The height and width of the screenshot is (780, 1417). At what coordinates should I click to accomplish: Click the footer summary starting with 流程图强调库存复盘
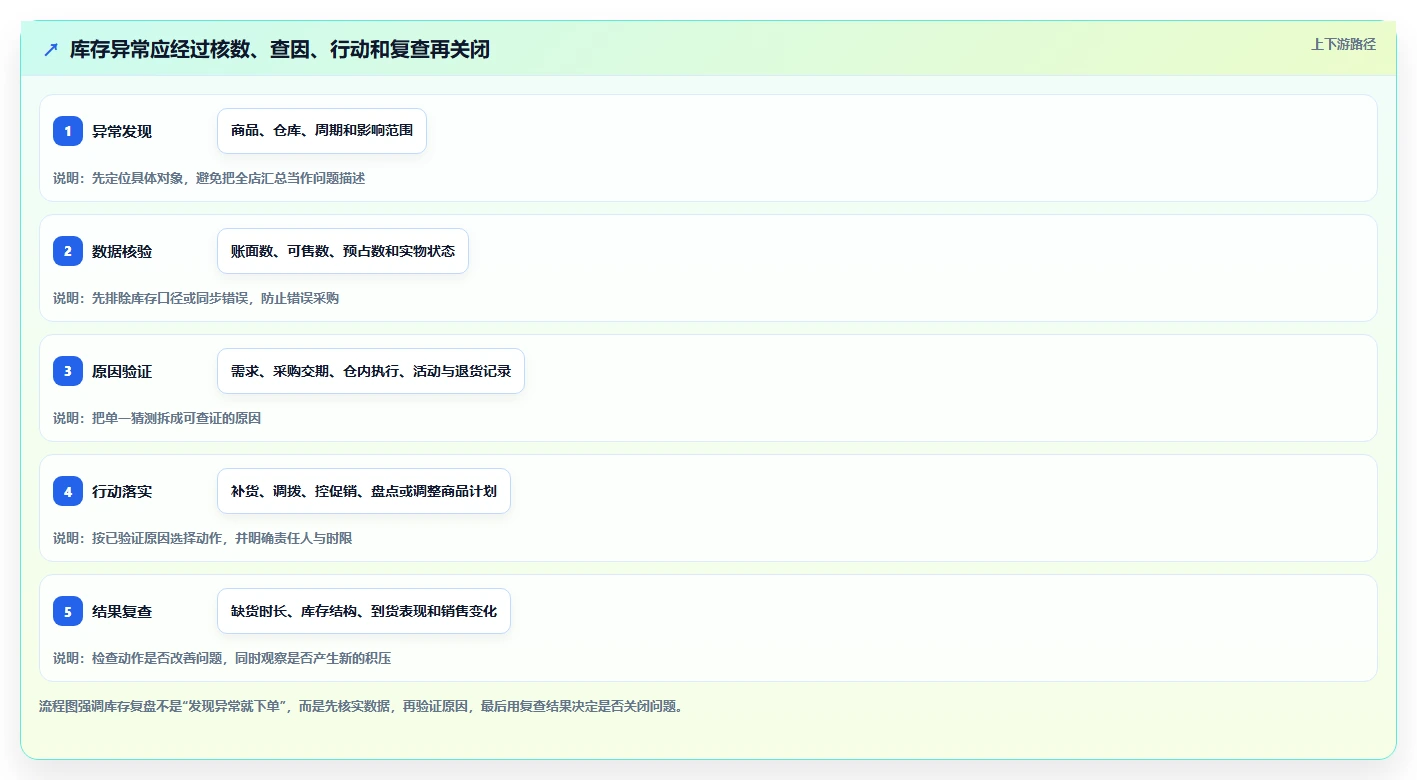(x=361, y=706)
